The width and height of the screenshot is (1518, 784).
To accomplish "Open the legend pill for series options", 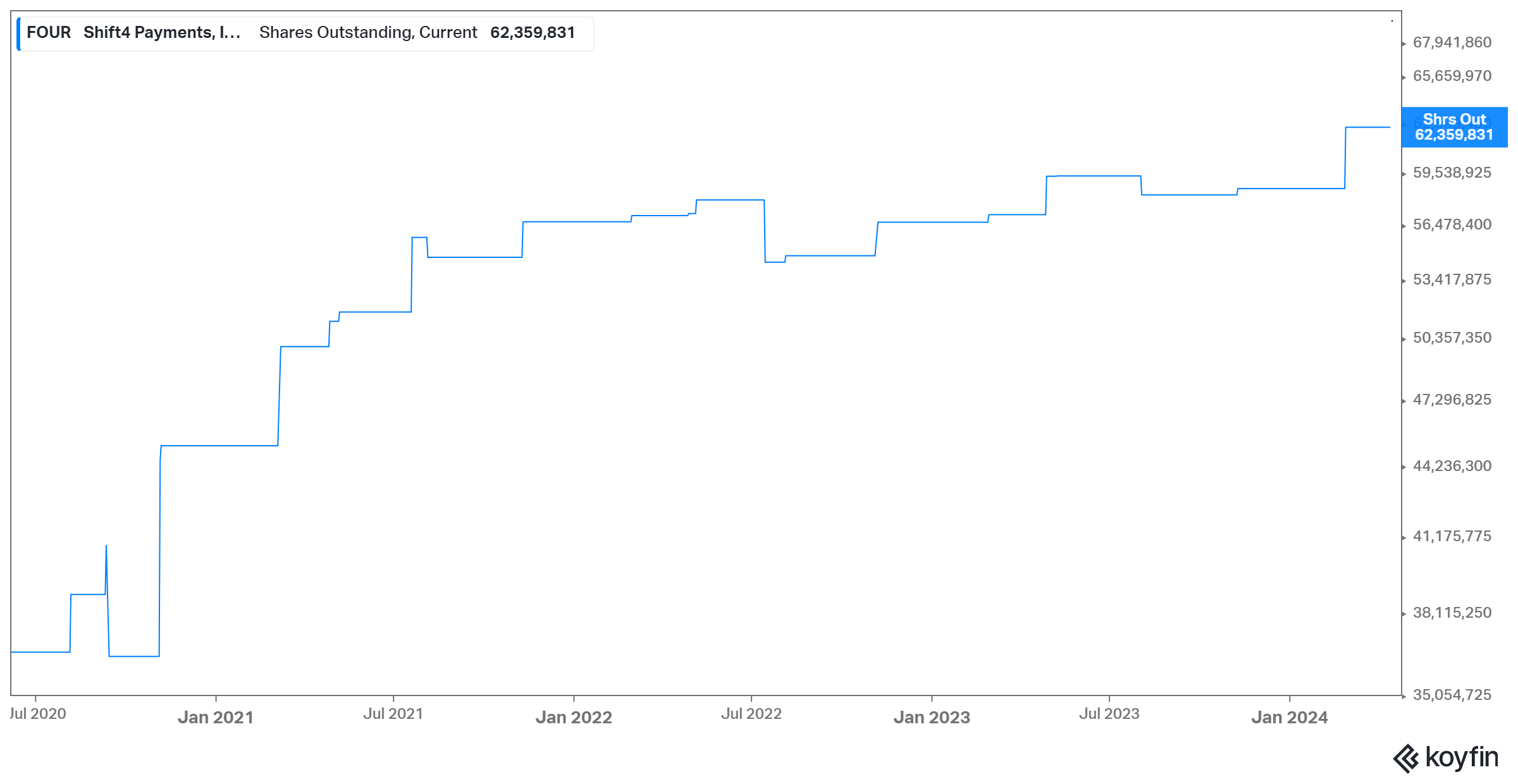I will coord(304,32).
